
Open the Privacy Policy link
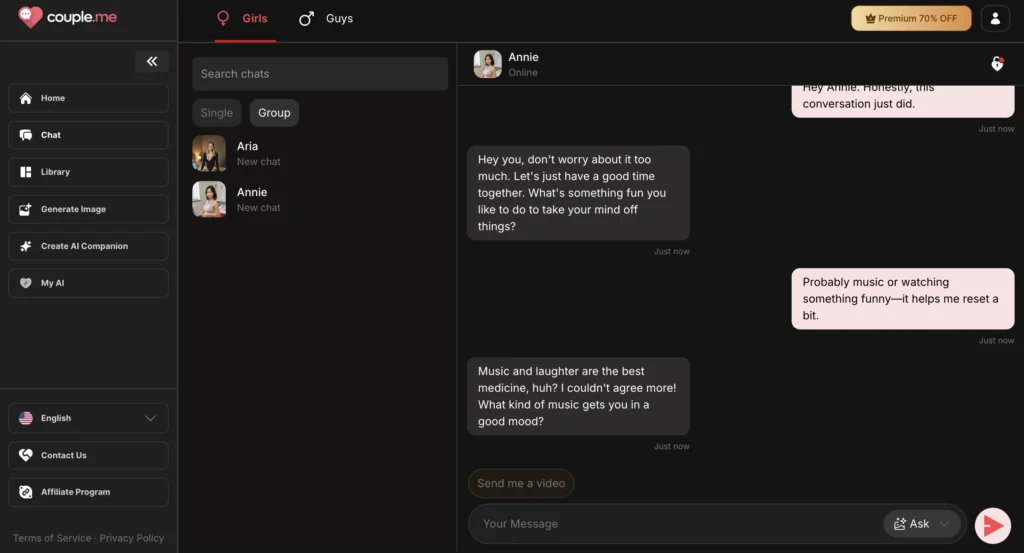[131, 538]
